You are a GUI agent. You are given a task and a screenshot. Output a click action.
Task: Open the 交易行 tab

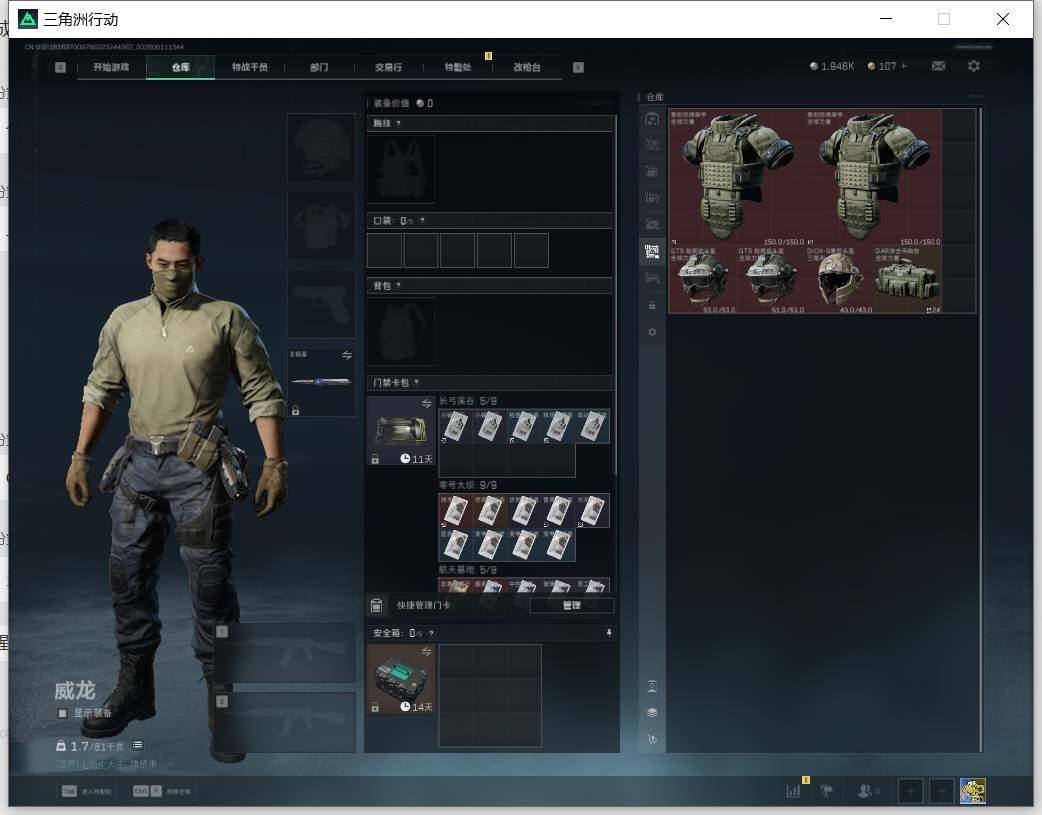[x=388, y=67]
